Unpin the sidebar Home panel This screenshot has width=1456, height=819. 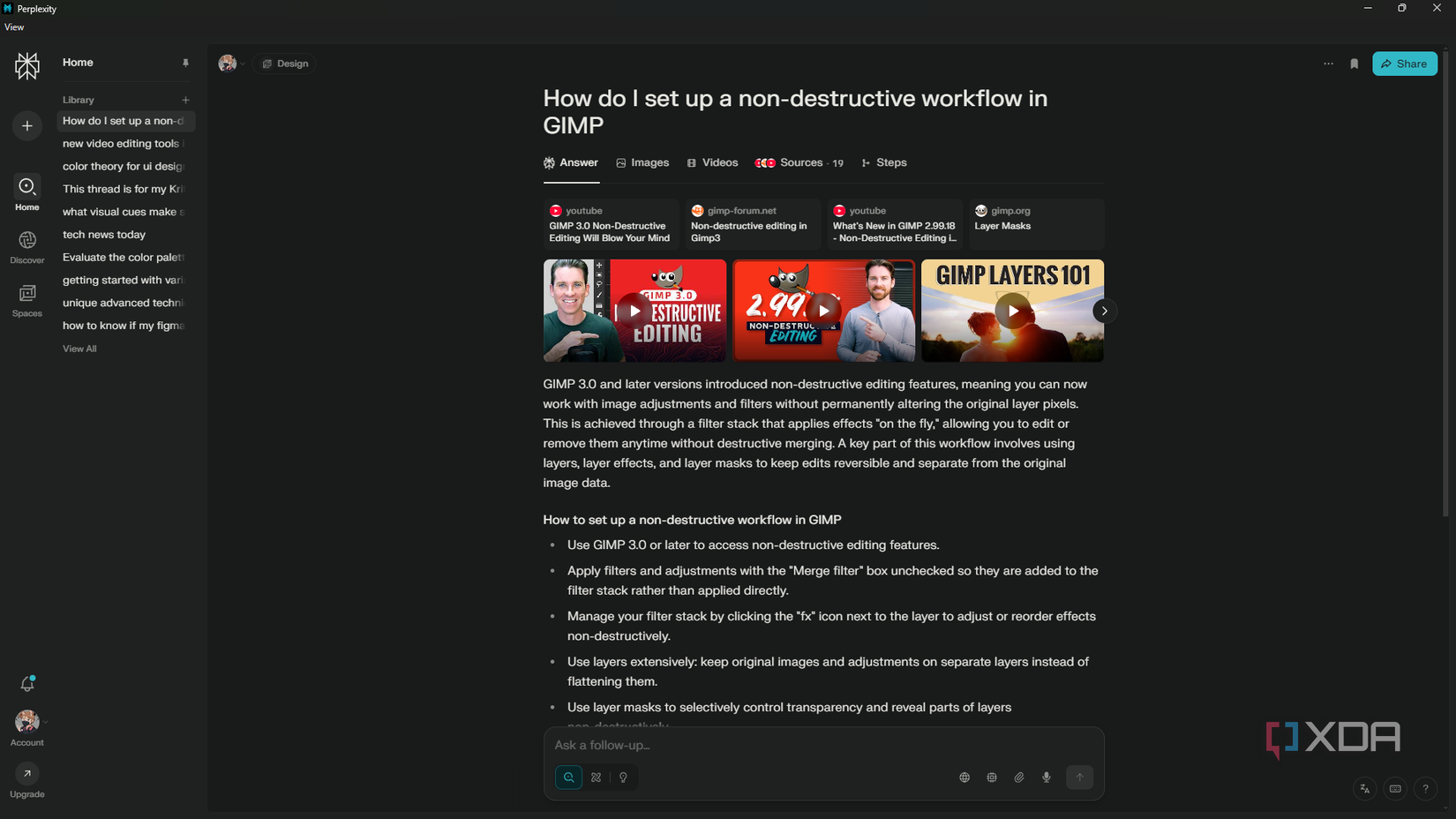pos(185,63)
